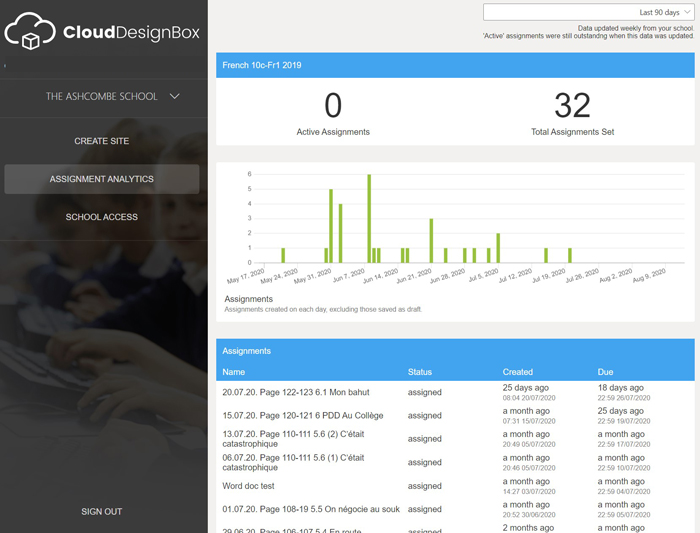Click the CloudDesignBox cloud logo icon
The width and height of the screenshot is (700, 533).
(x=30, y=31)
